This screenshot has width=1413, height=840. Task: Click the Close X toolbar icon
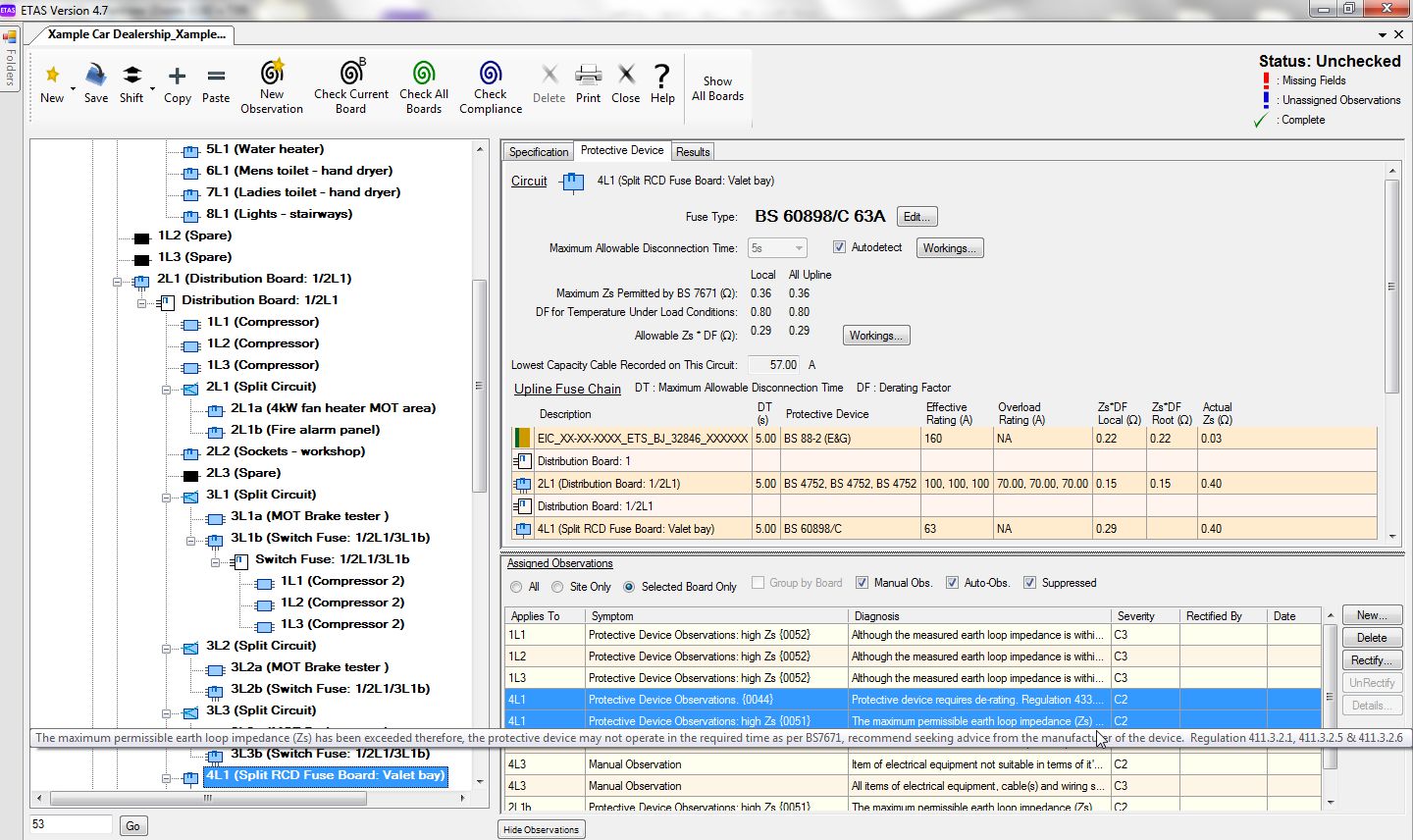coord(626,75)
